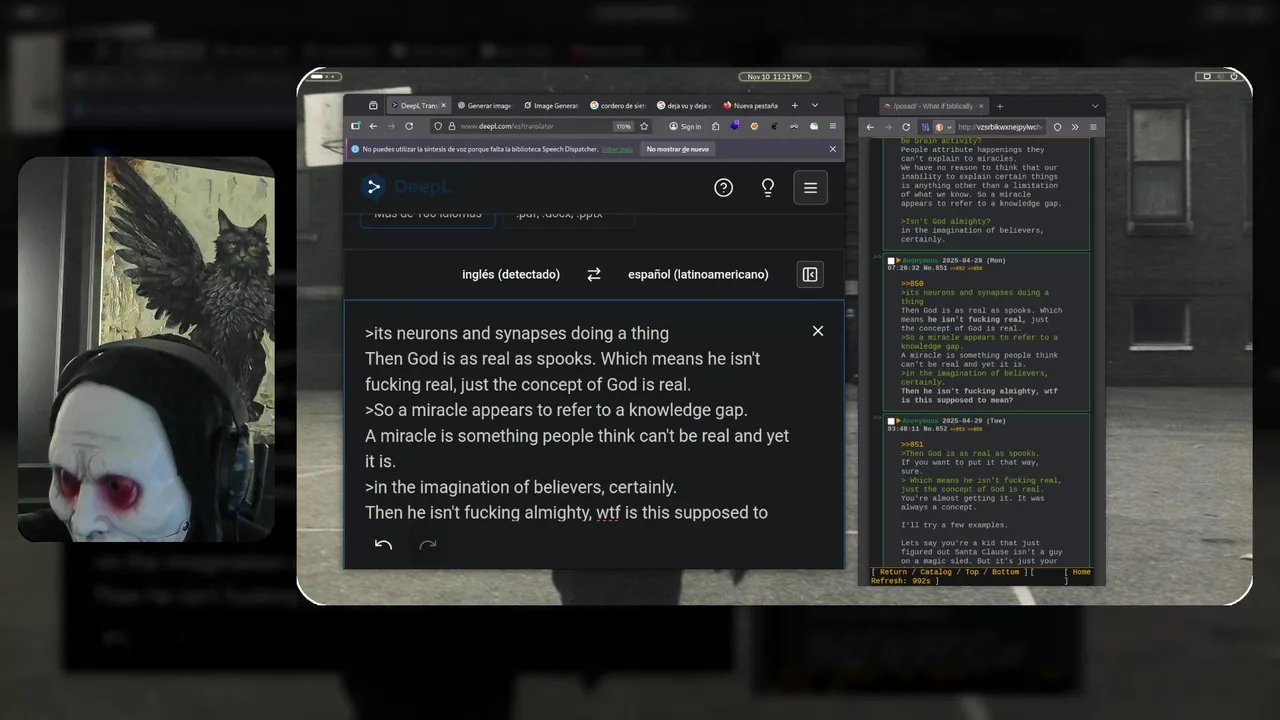Screen dimensions: 1280x720
Task: Click the shield icon in /posad/ browser toolbar
Action: pos(1057,127)
